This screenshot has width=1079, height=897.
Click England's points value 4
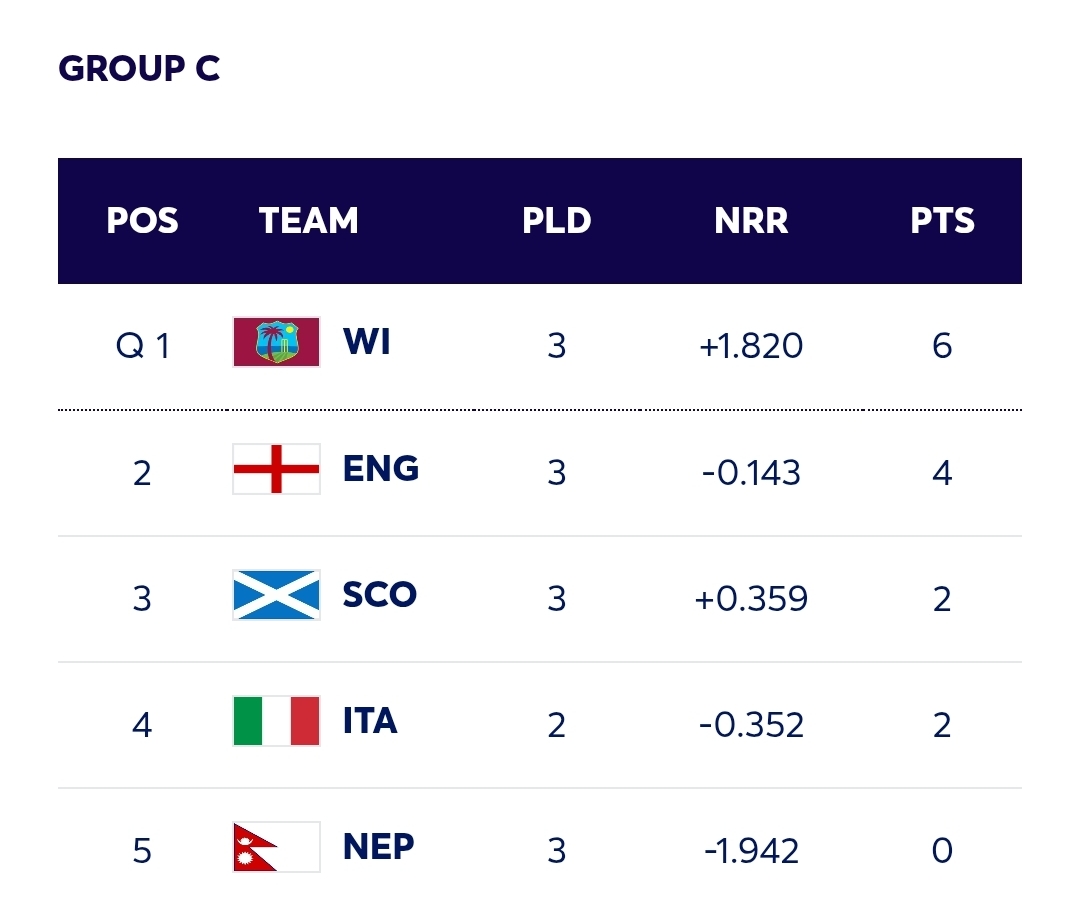942,472
